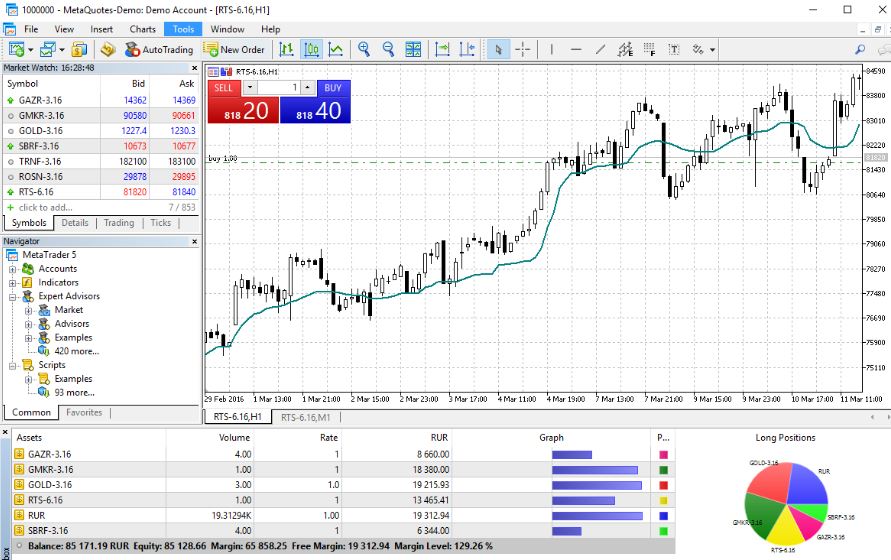Image resolution: width=891 pixels, height=560 pixels.
Task: Select the text label tool
Action: point(674,49)
